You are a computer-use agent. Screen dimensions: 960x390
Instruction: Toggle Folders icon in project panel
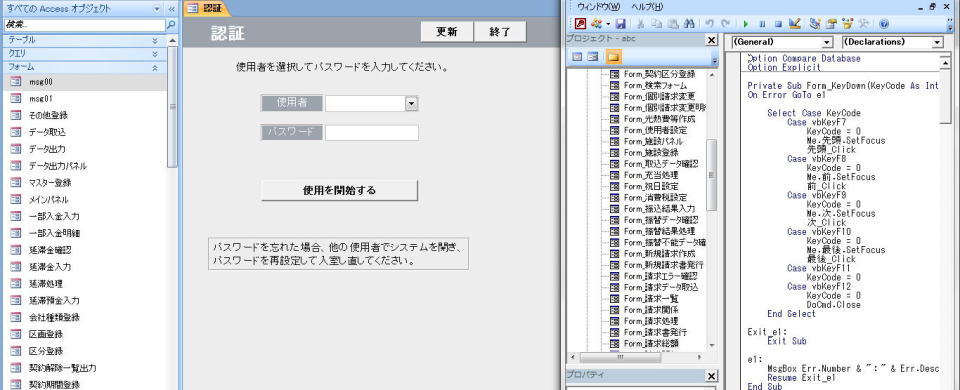[x=613, y=57]
